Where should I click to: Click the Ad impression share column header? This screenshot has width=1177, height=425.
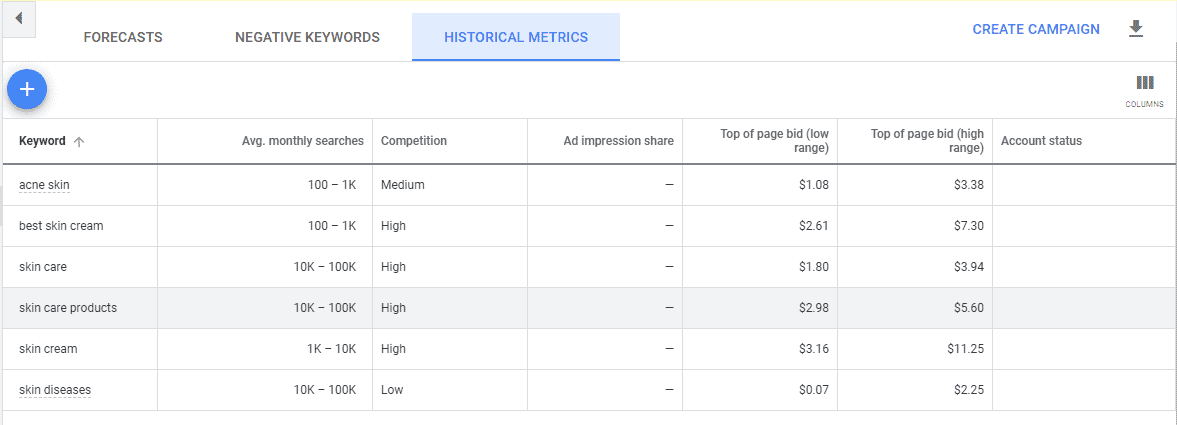618,141
